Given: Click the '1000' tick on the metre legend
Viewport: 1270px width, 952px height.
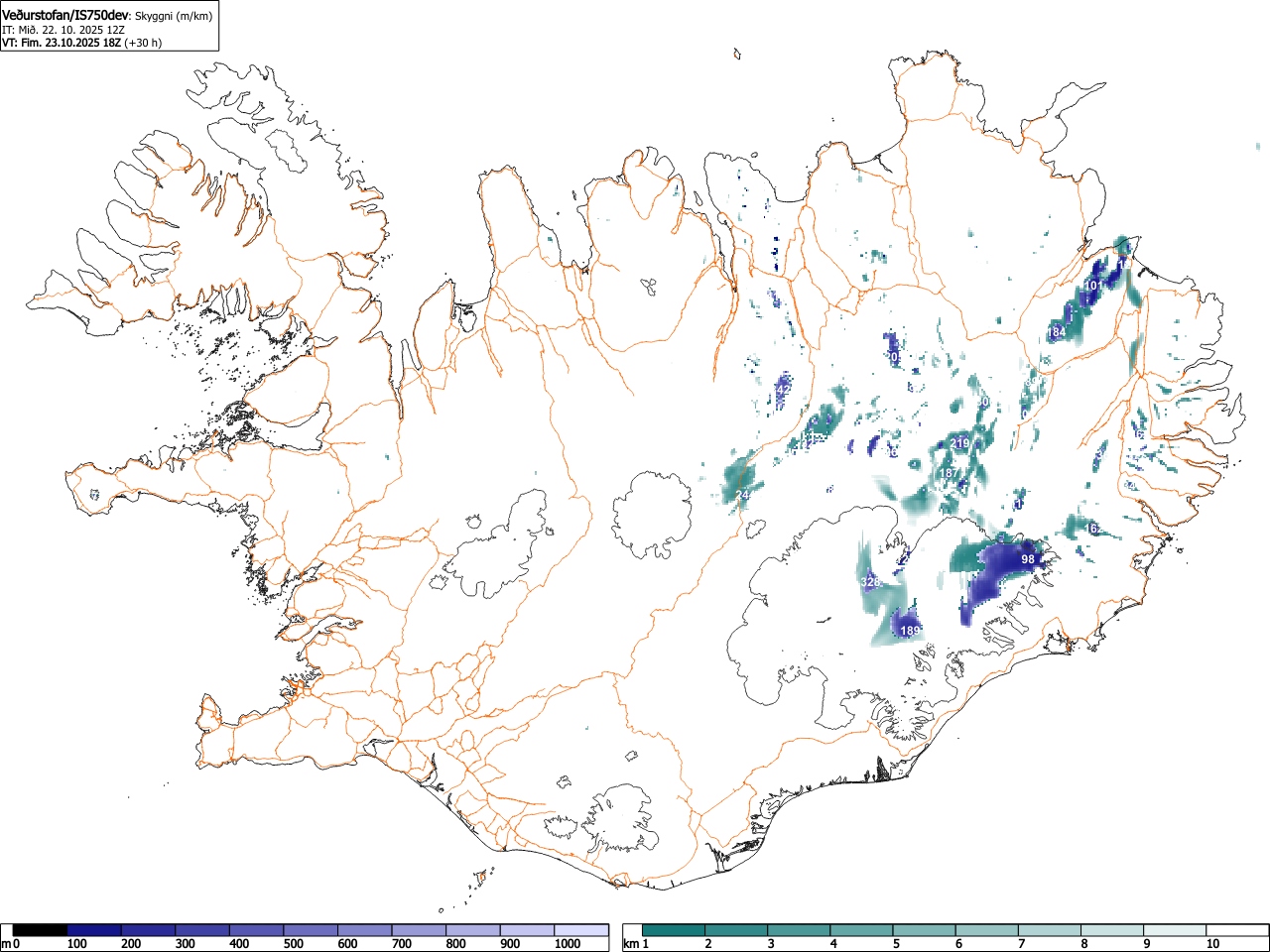Looking at the screenshot, I should coord(567,944).
